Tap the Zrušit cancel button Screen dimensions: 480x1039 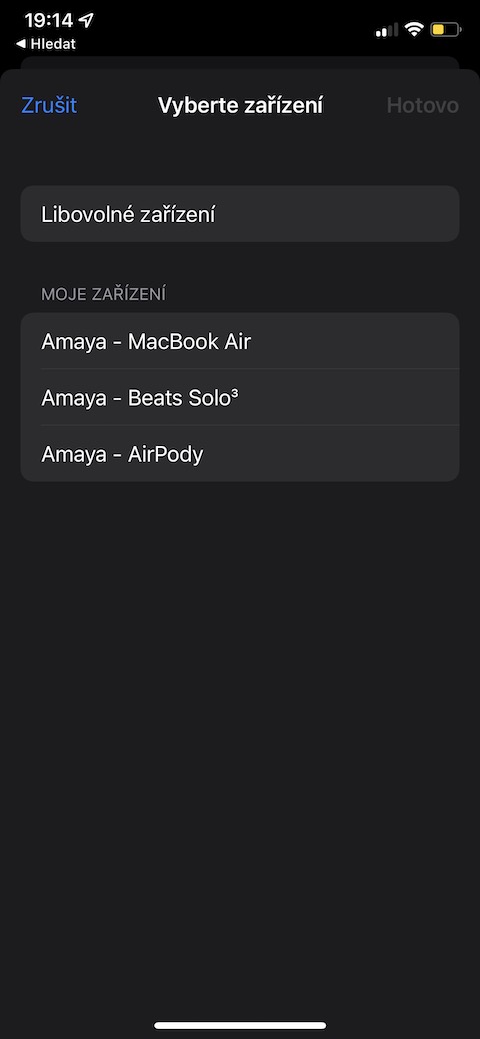tap(49, 105)
